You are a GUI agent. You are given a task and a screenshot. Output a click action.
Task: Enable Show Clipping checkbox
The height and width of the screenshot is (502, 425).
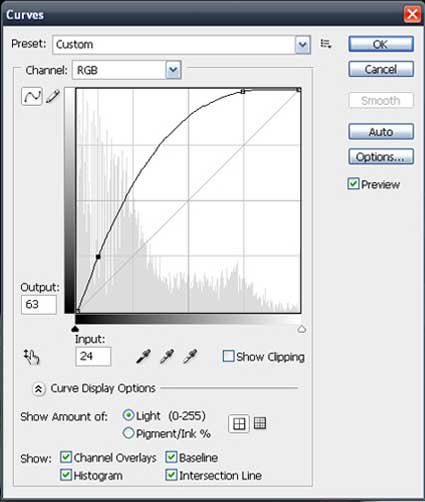click(x=228, y=356)
